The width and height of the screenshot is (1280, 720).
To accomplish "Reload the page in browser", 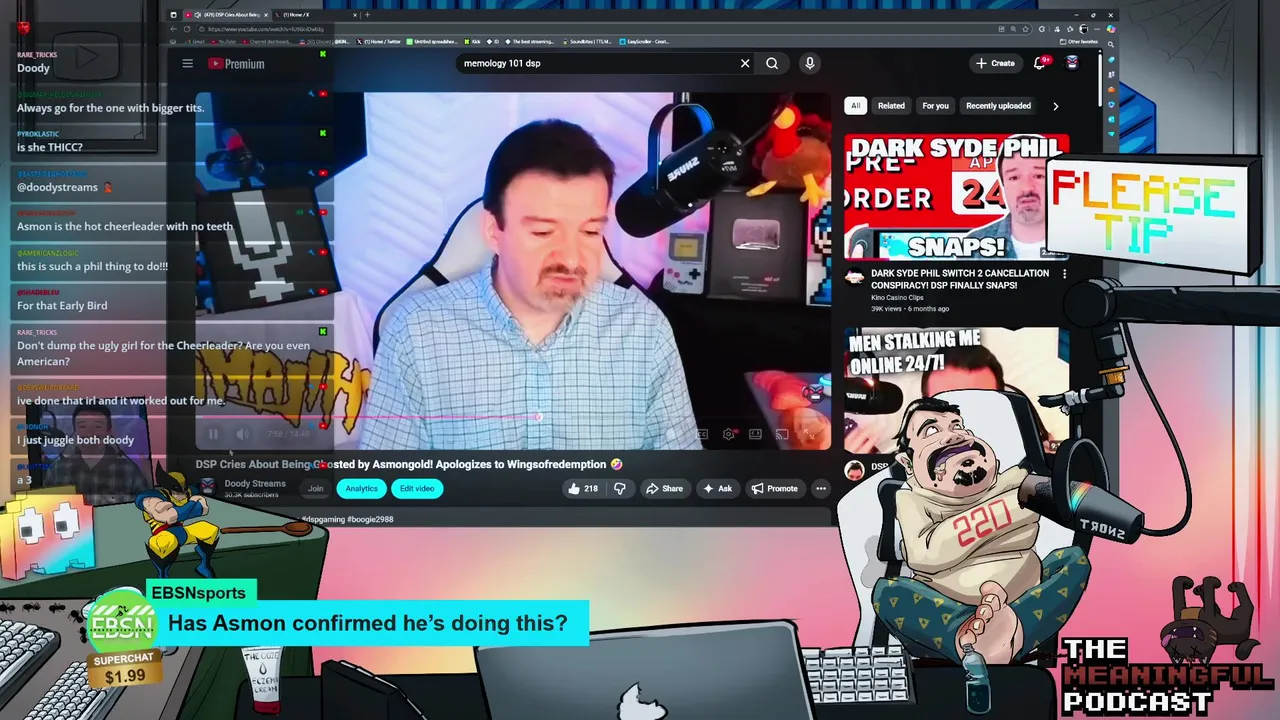I will [185, 29].
